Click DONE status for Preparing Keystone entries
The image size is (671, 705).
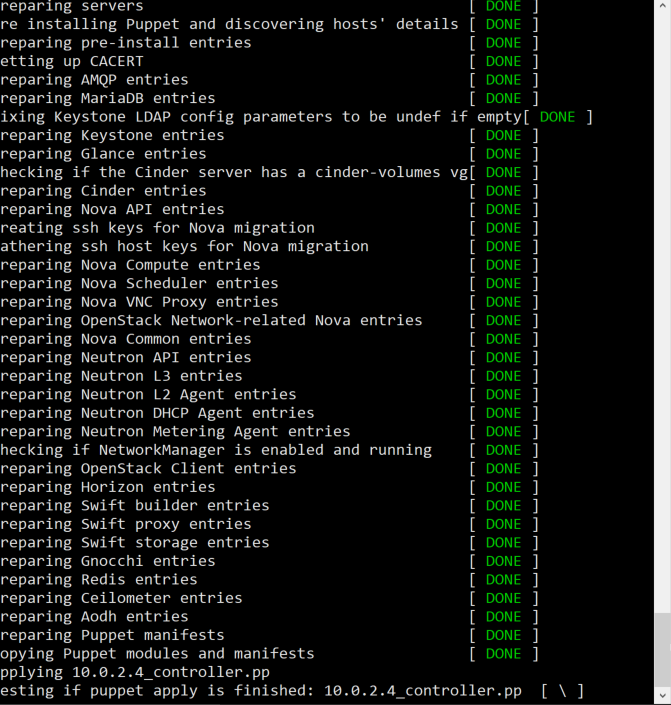pos(503,135)
